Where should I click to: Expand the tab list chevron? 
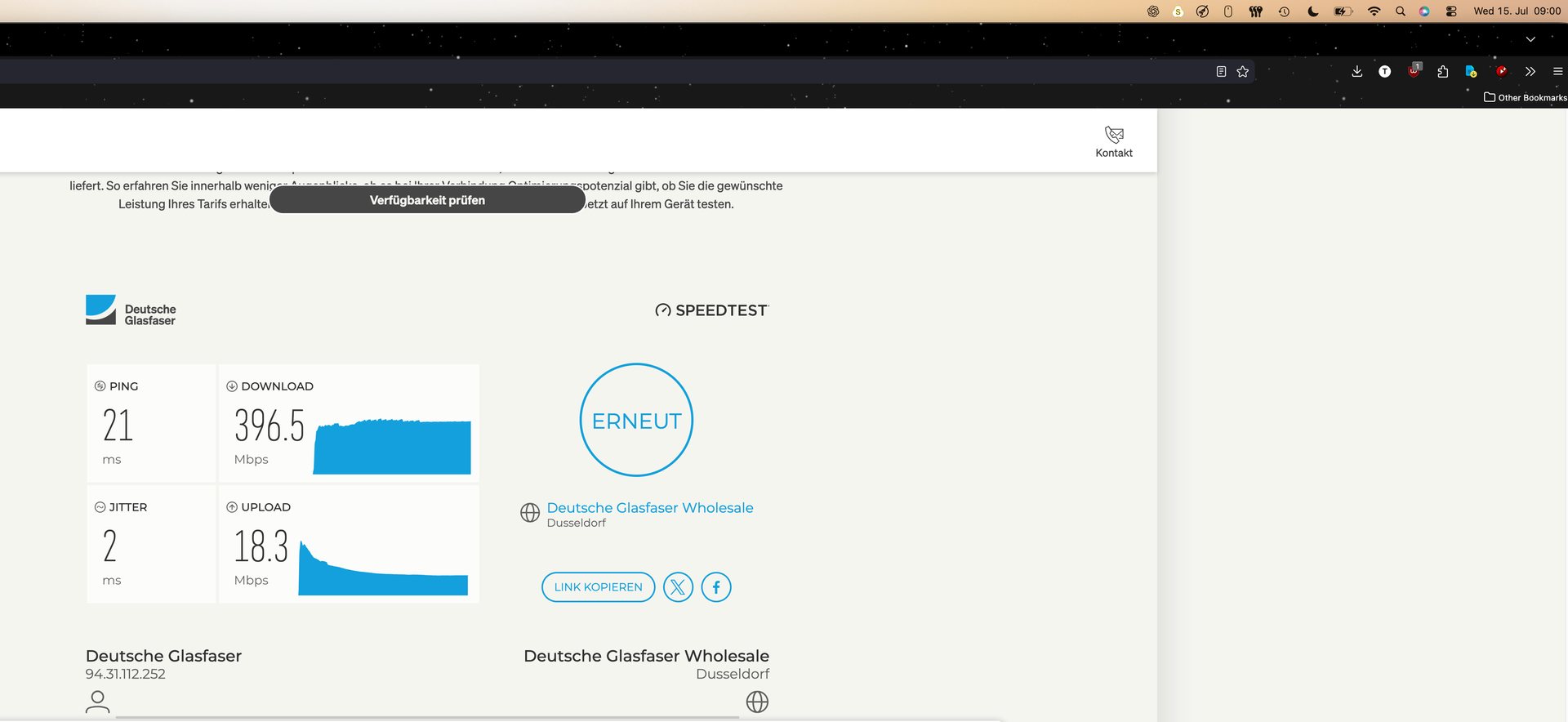[x=1530, y=39]
